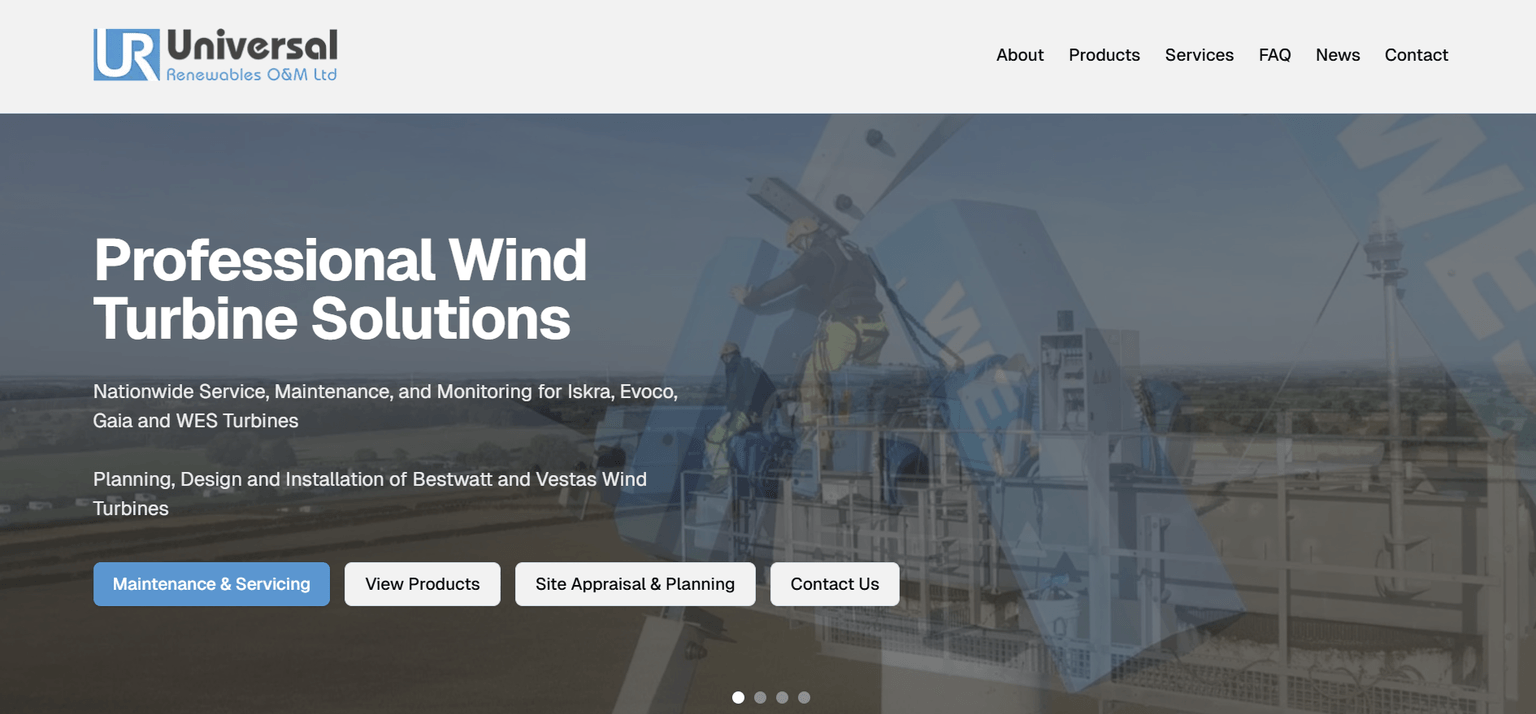Jump to the third slide dot
Image resolution: width=1536 pixels, height=714 pixels.
[x=782, y=697]
